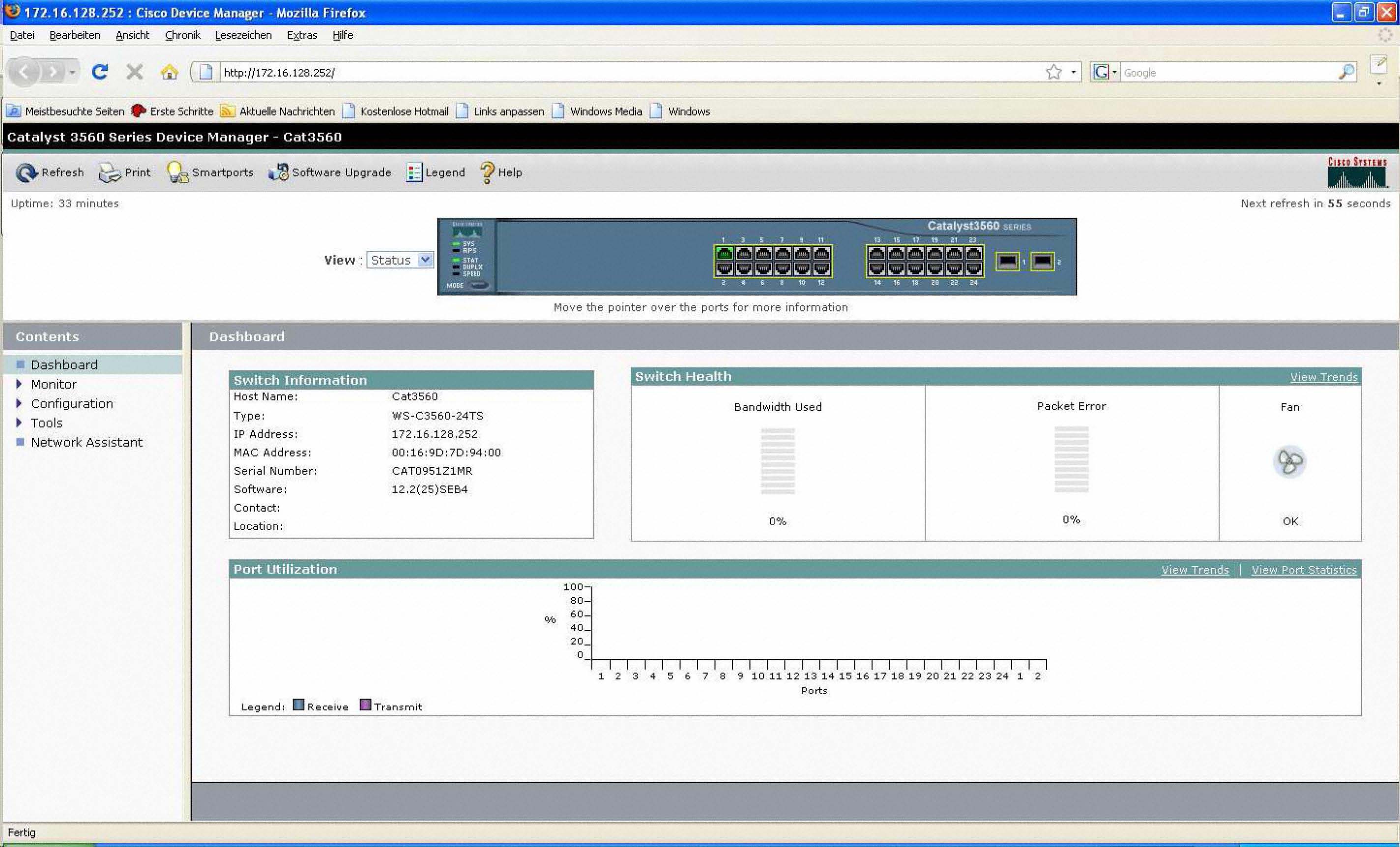
Task: Click the IP Address value 172.16.128.252
Action: (x=435, y=434)
